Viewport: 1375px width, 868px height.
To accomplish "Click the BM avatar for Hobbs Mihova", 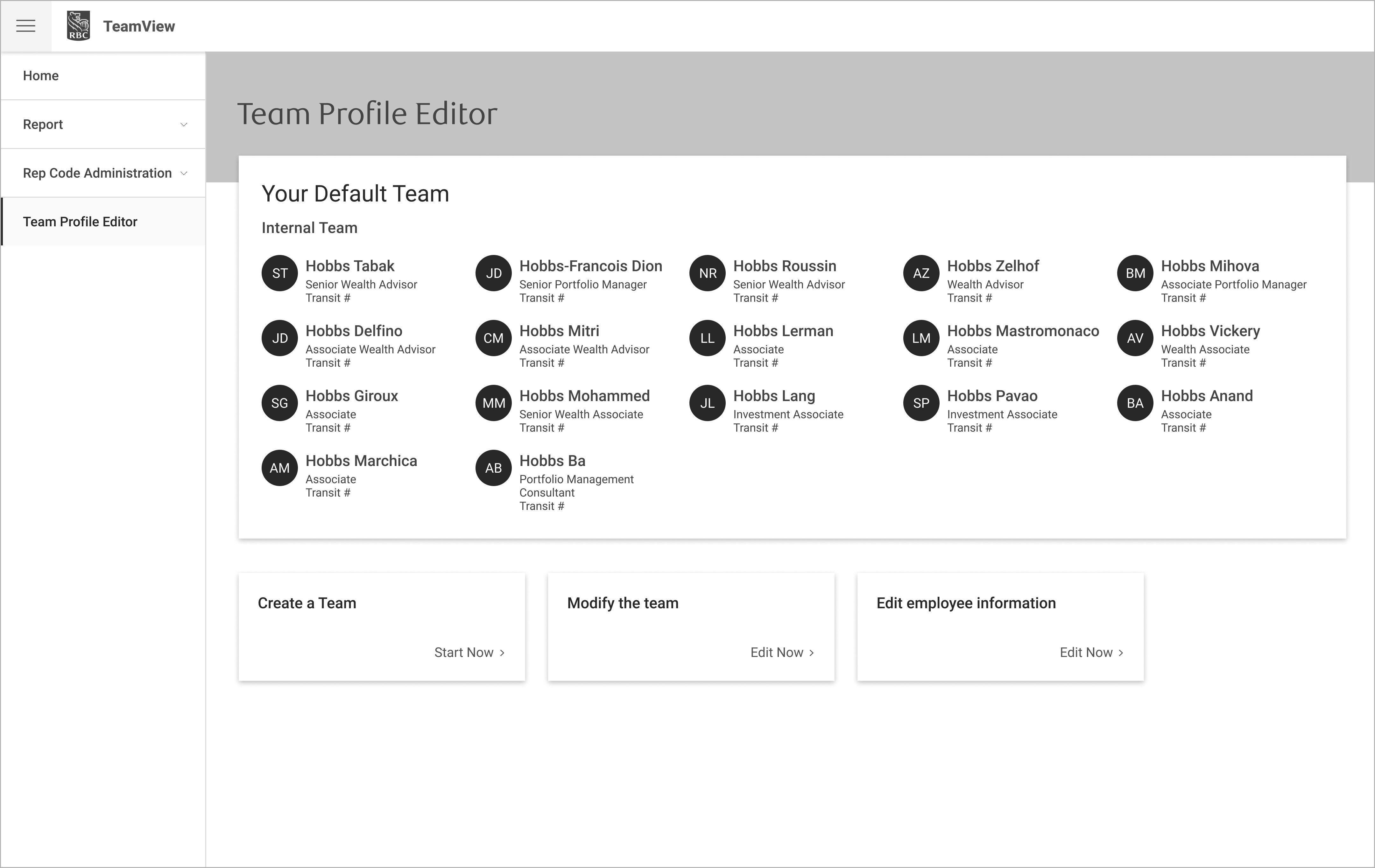I will tap(1135, 273).
